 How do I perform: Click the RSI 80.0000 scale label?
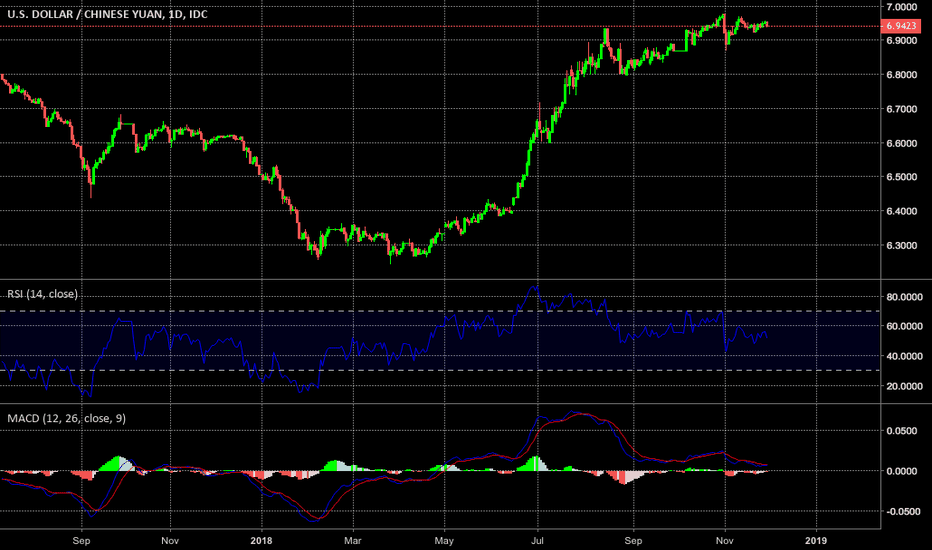tap(905, 297)
